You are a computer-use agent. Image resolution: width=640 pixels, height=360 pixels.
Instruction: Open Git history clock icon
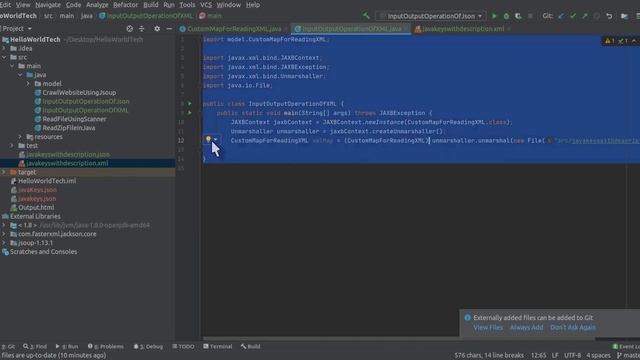[597, 16]
